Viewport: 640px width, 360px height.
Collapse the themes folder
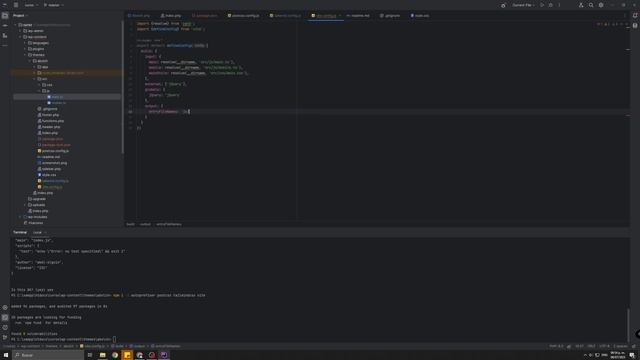click(x=25, y=55)
